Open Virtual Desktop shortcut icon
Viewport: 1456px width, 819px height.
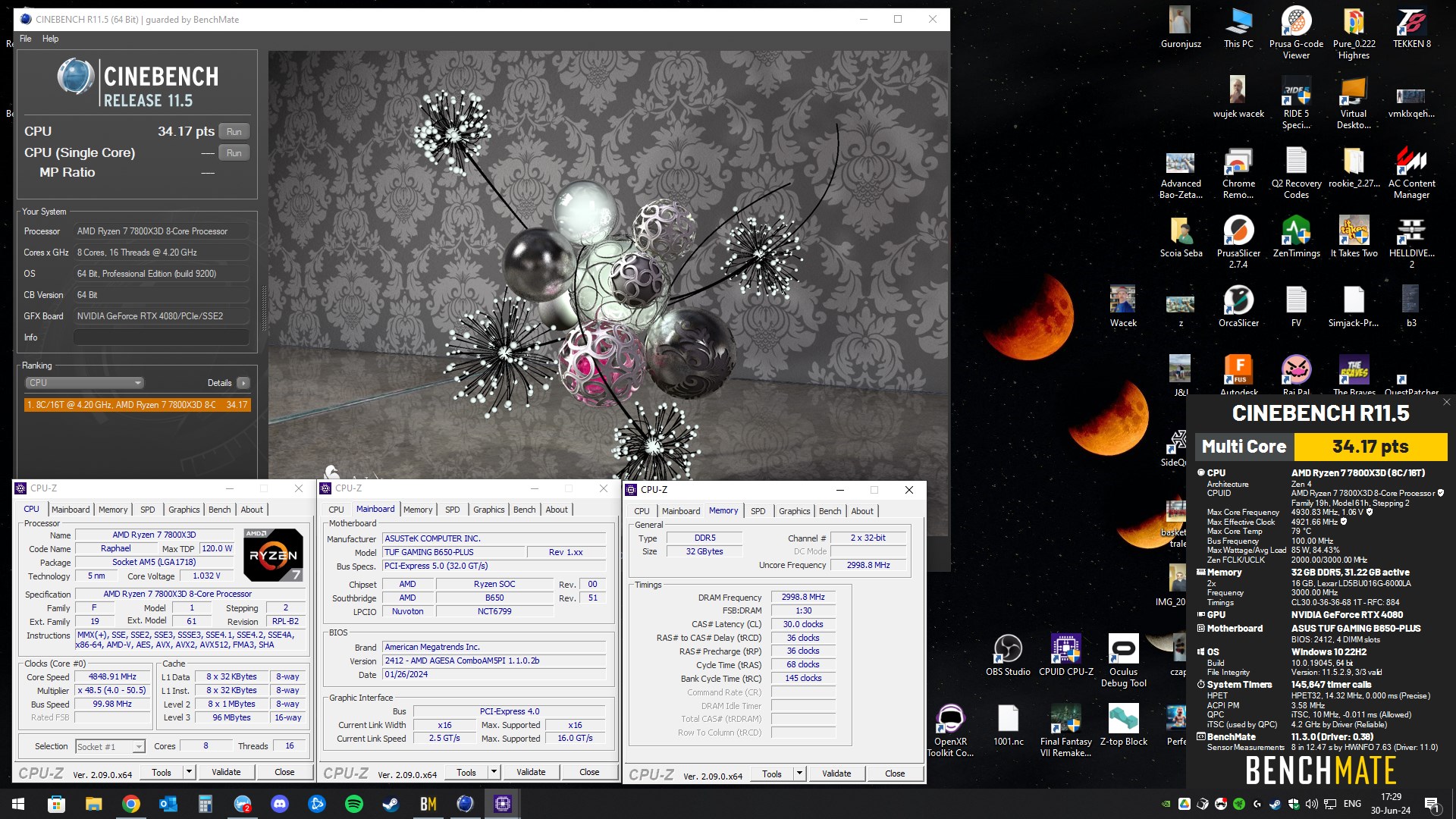[1354, 102]
